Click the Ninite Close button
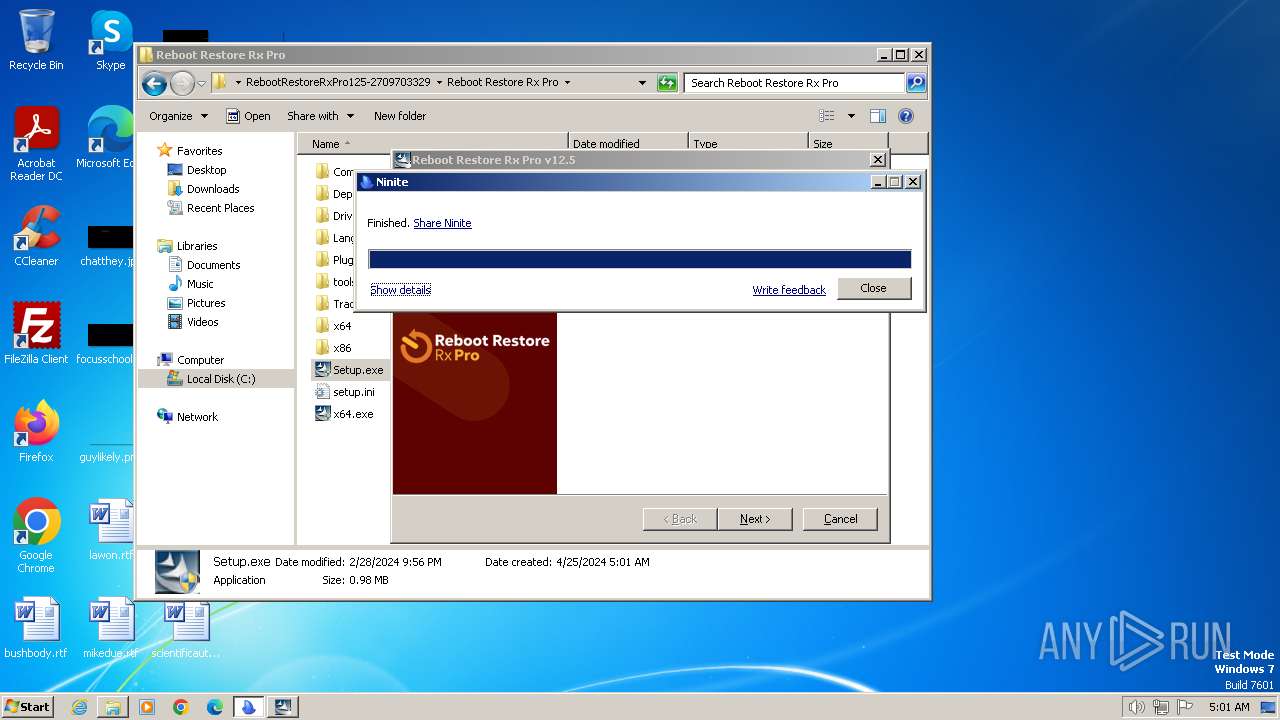1280x720 pixels. coord(873,288)
